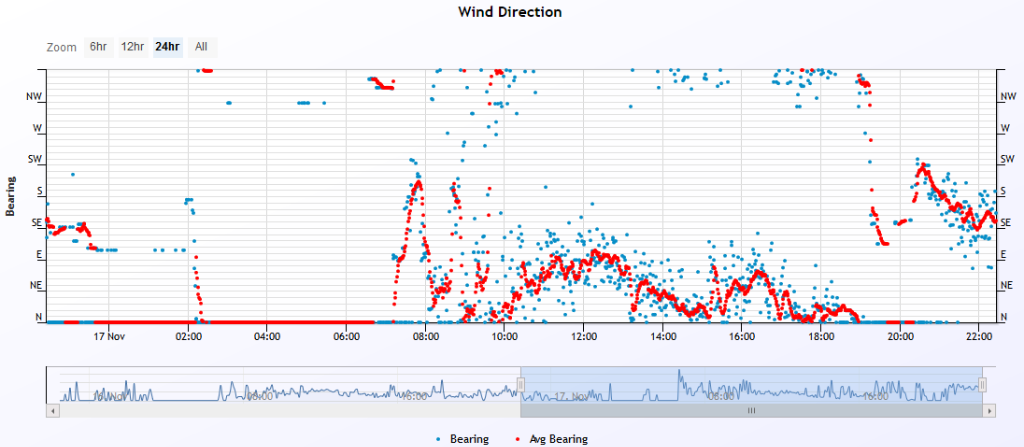Click the 16:00 x-axis label
1024x447 pixels.
[741, 337]
